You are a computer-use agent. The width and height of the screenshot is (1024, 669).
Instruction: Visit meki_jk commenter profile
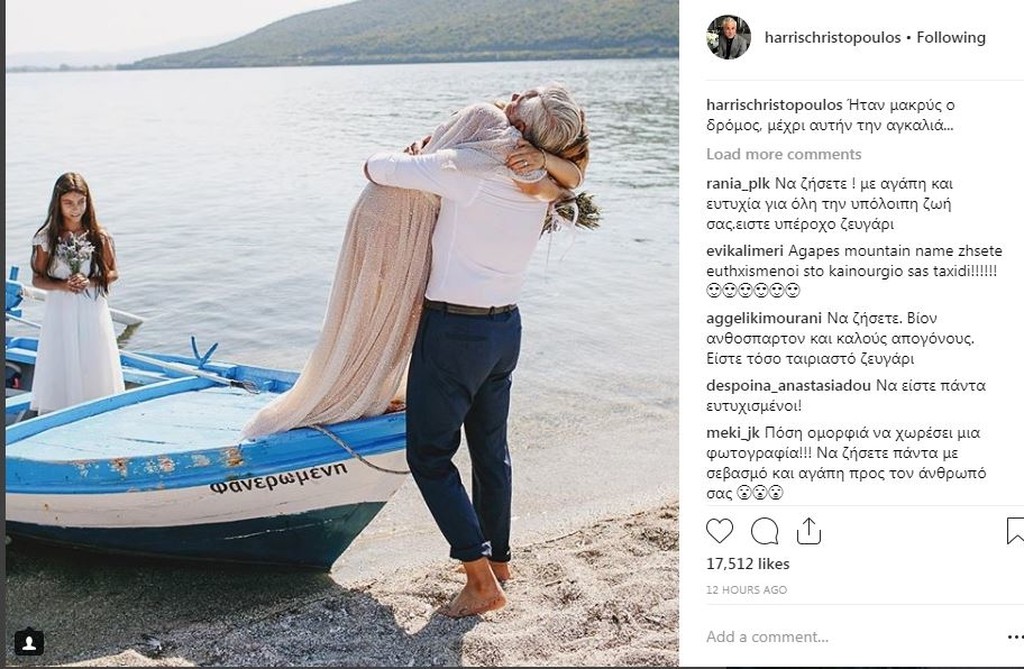tap(733, 433)
